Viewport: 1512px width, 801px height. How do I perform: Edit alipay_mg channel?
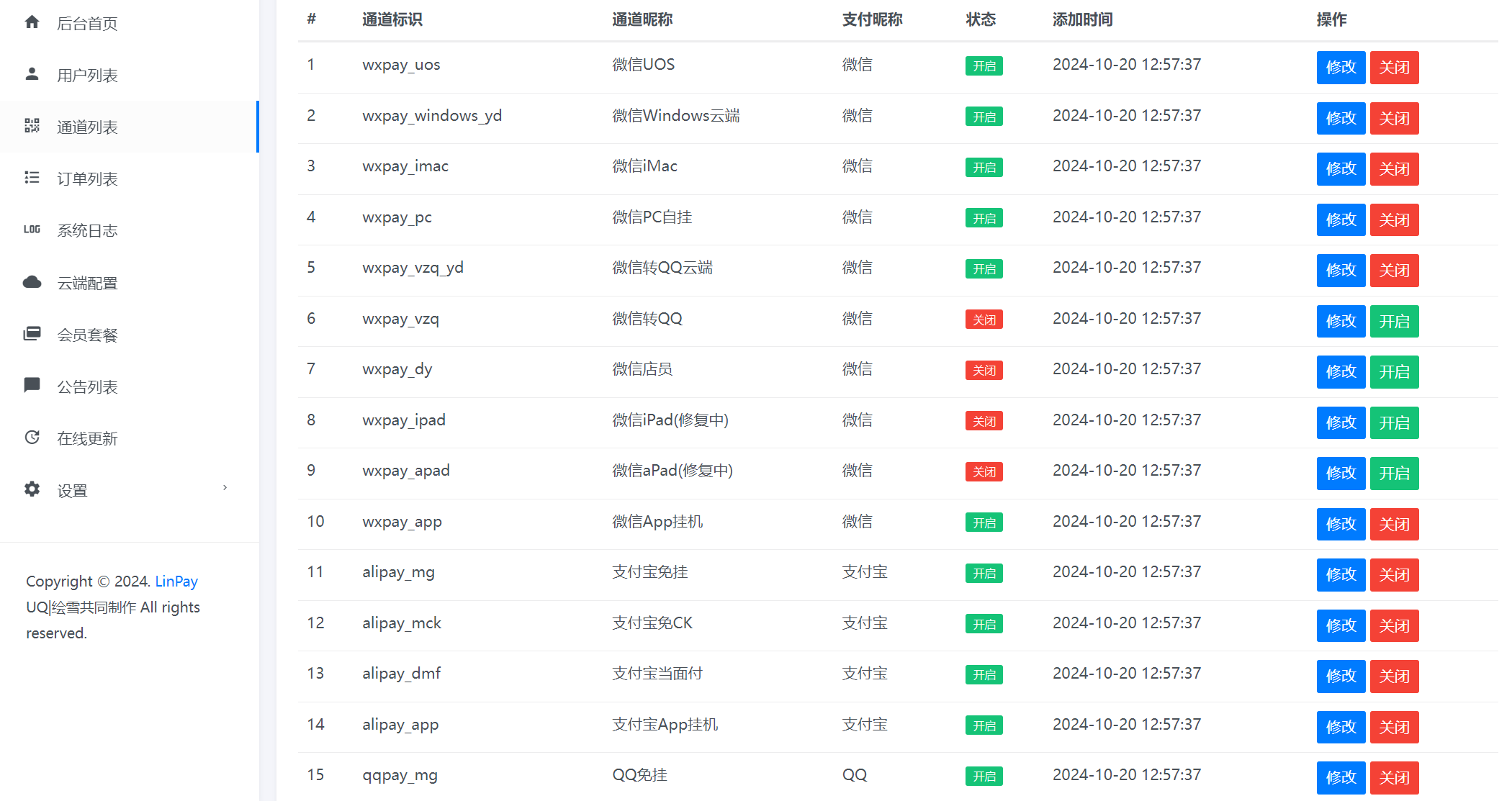point(1341,575)
